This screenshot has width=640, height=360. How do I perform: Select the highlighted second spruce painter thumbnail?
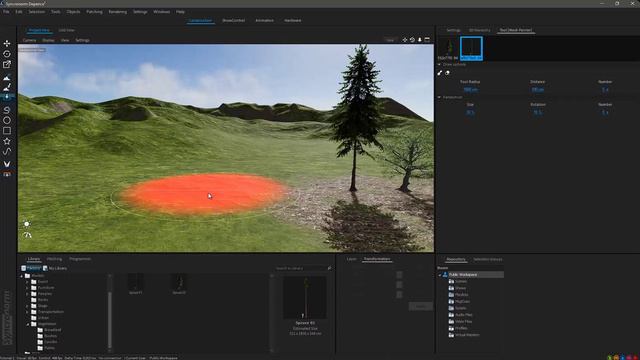[471, 49]
